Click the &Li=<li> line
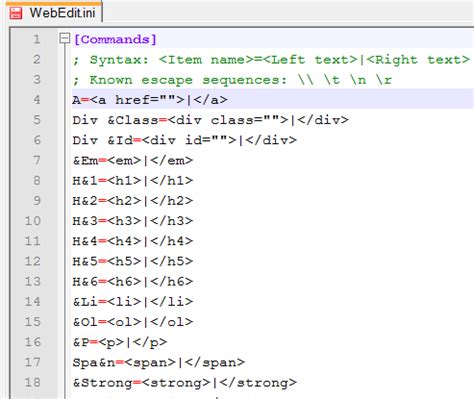 click(x=133, y=302)
